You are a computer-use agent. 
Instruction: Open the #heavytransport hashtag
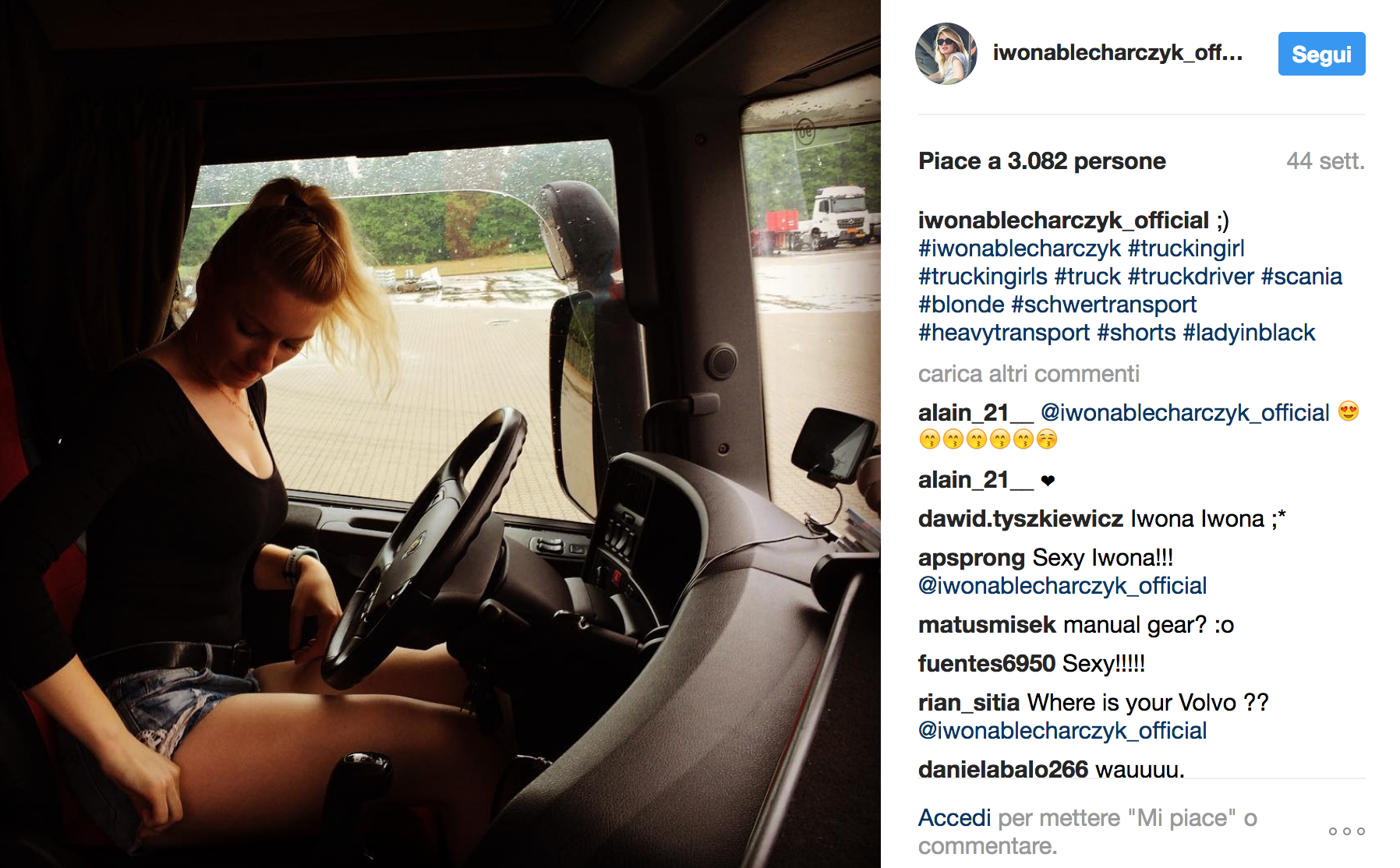1003,333
